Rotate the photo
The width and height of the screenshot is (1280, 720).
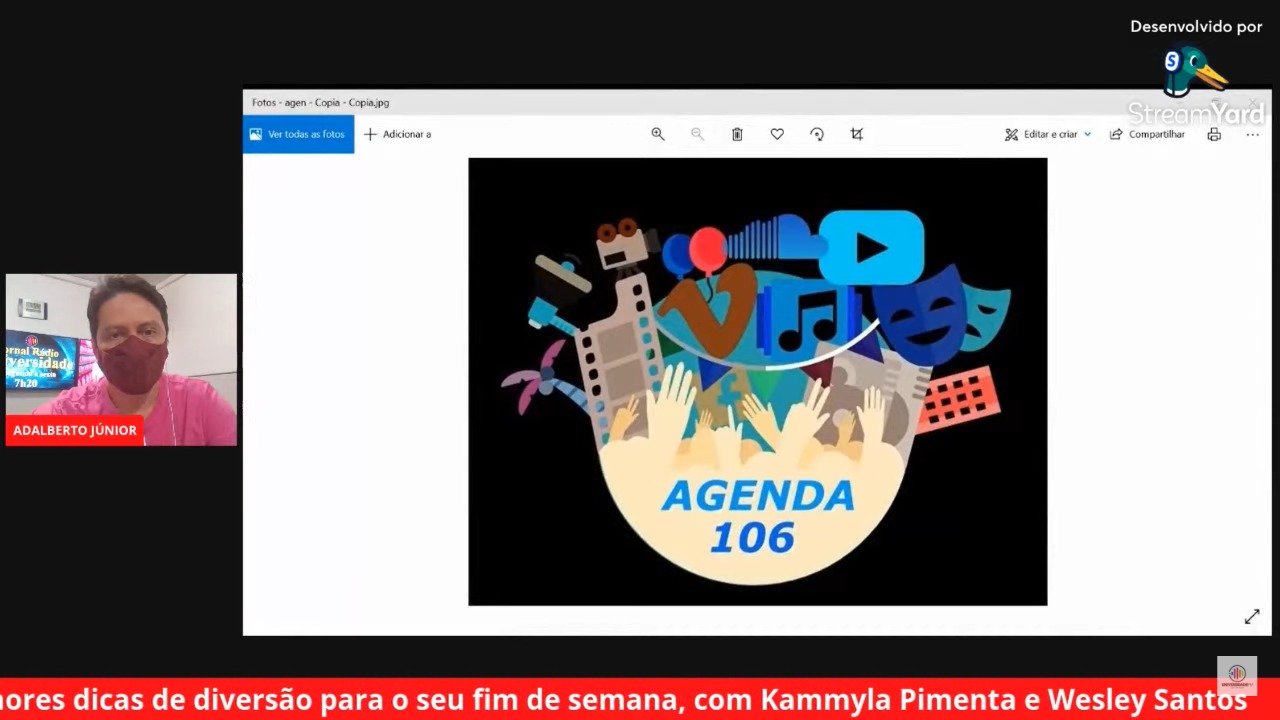[817, 134]
